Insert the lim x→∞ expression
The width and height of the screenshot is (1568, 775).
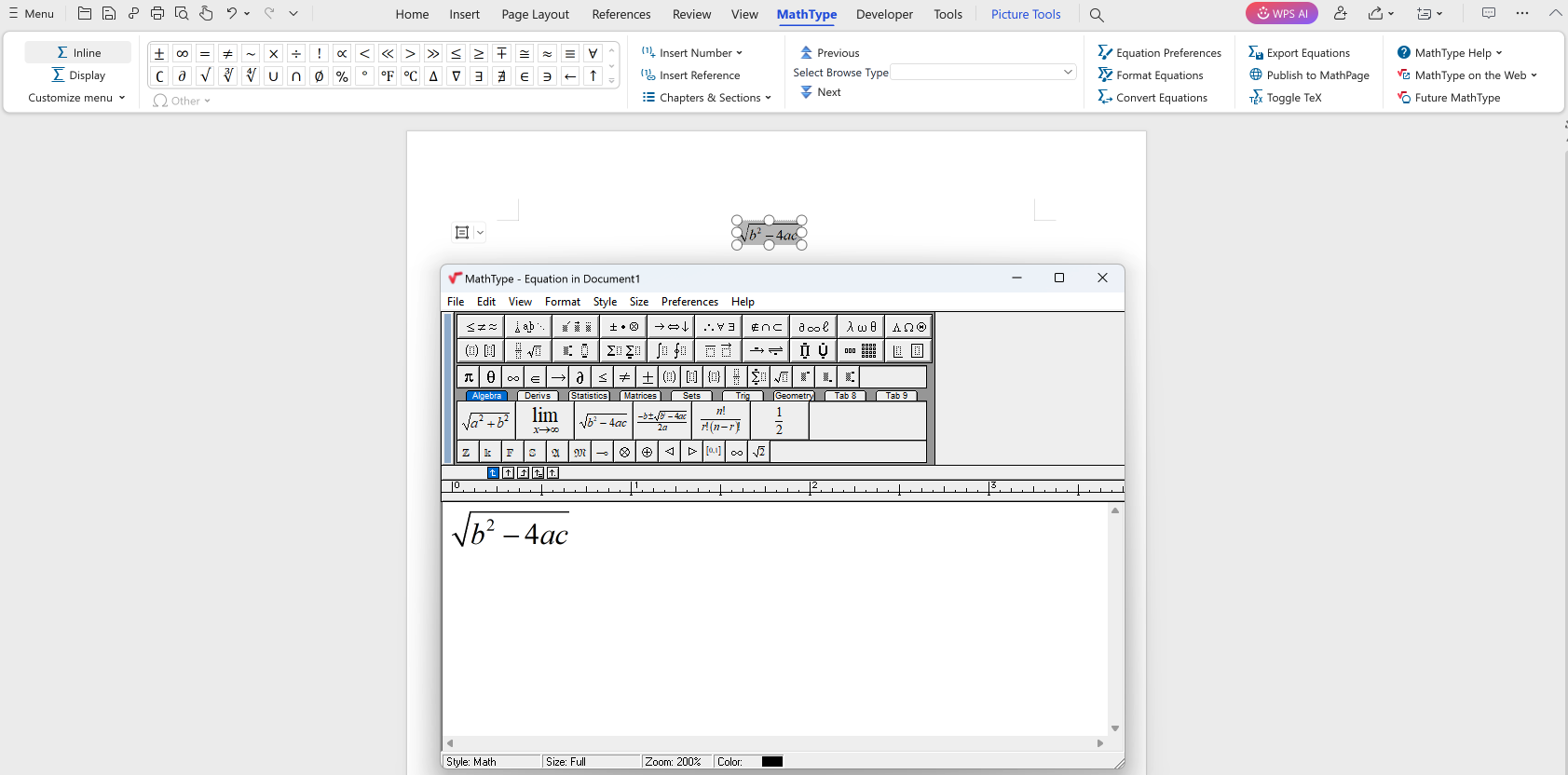(545, 421)
